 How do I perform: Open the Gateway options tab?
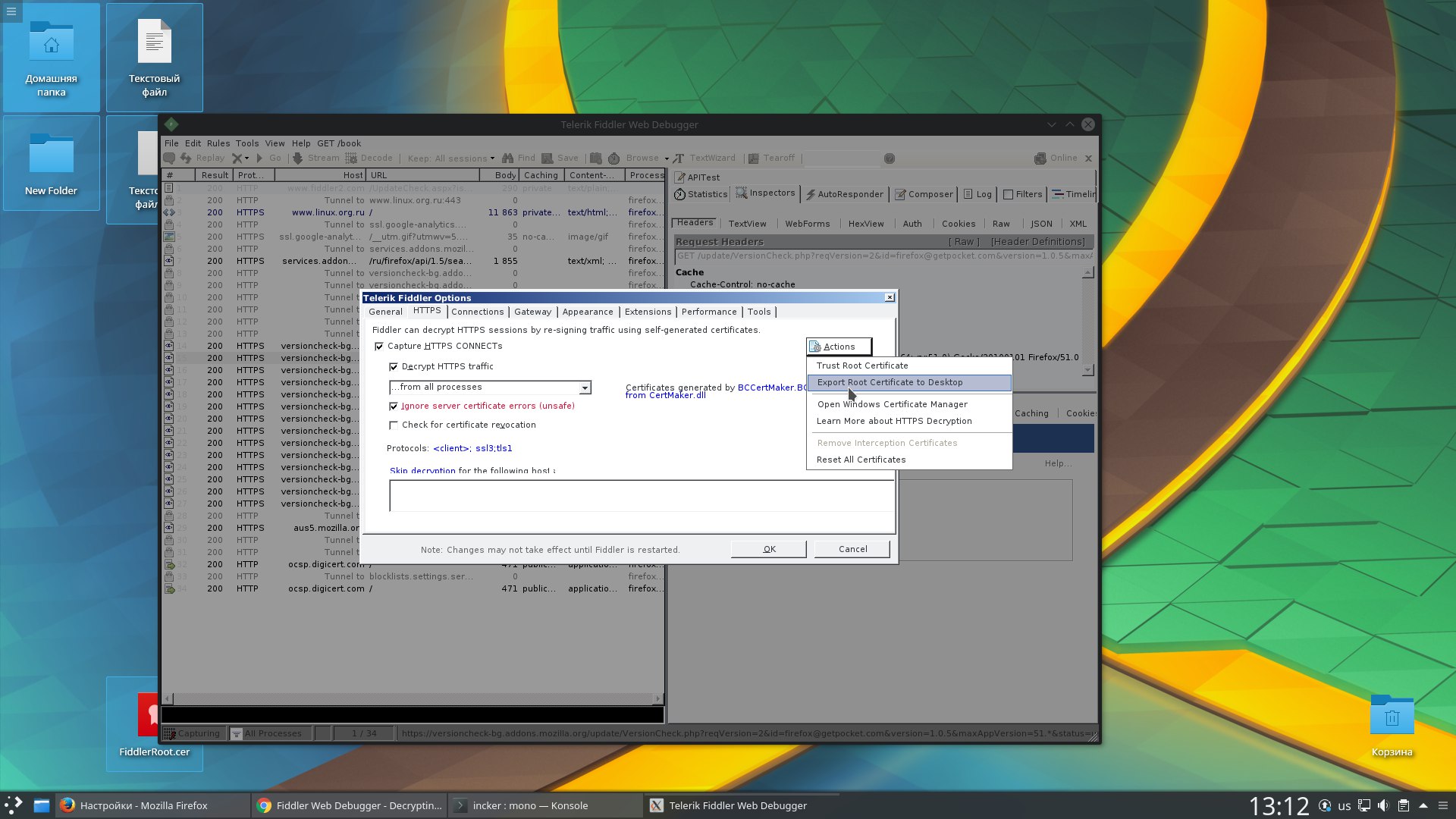pyautogui.click(x=532, y=312)
